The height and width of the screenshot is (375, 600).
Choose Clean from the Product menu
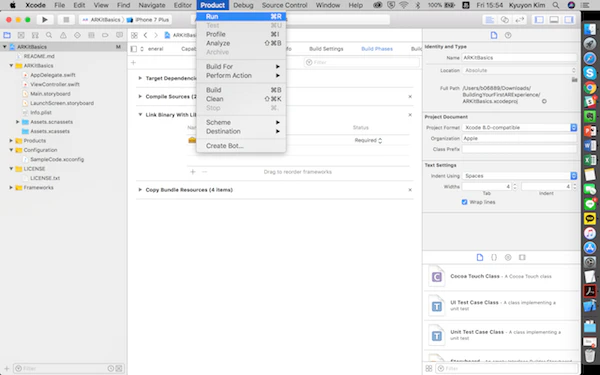point(241,99)
